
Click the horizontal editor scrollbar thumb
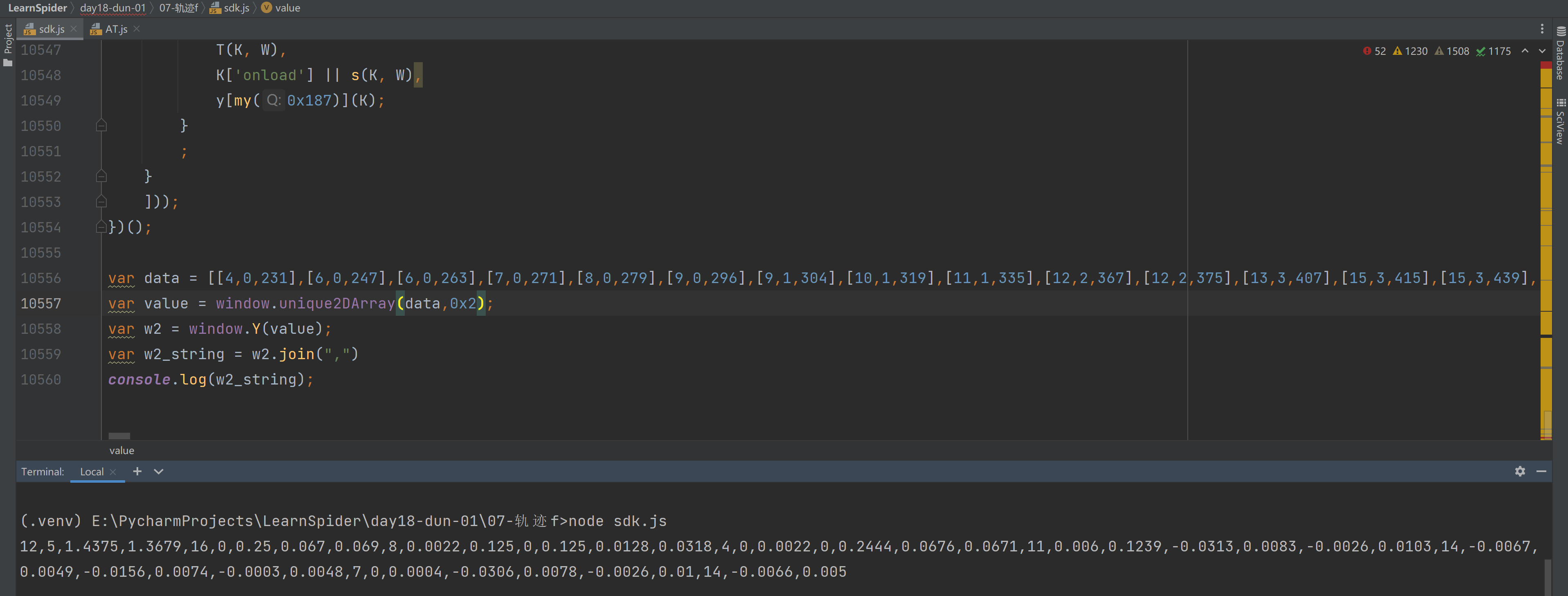(x=119, y=436)
